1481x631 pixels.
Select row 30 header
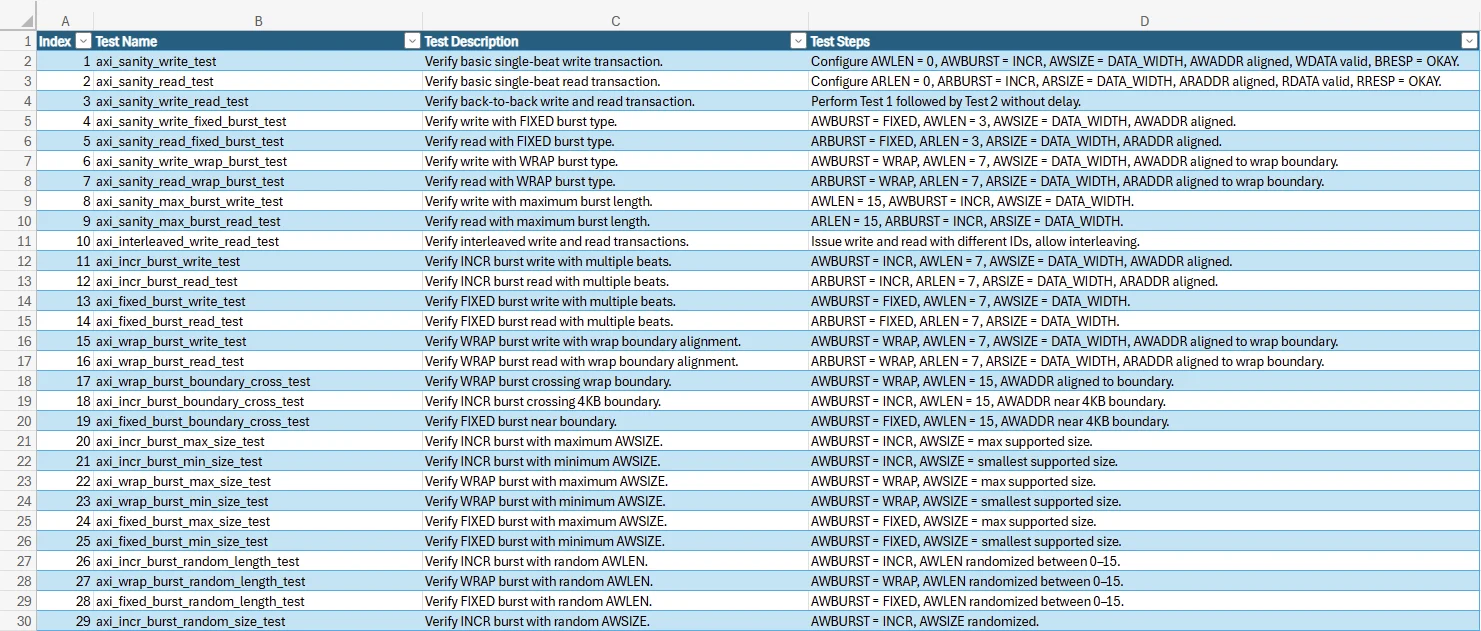[x=18, y=621]
